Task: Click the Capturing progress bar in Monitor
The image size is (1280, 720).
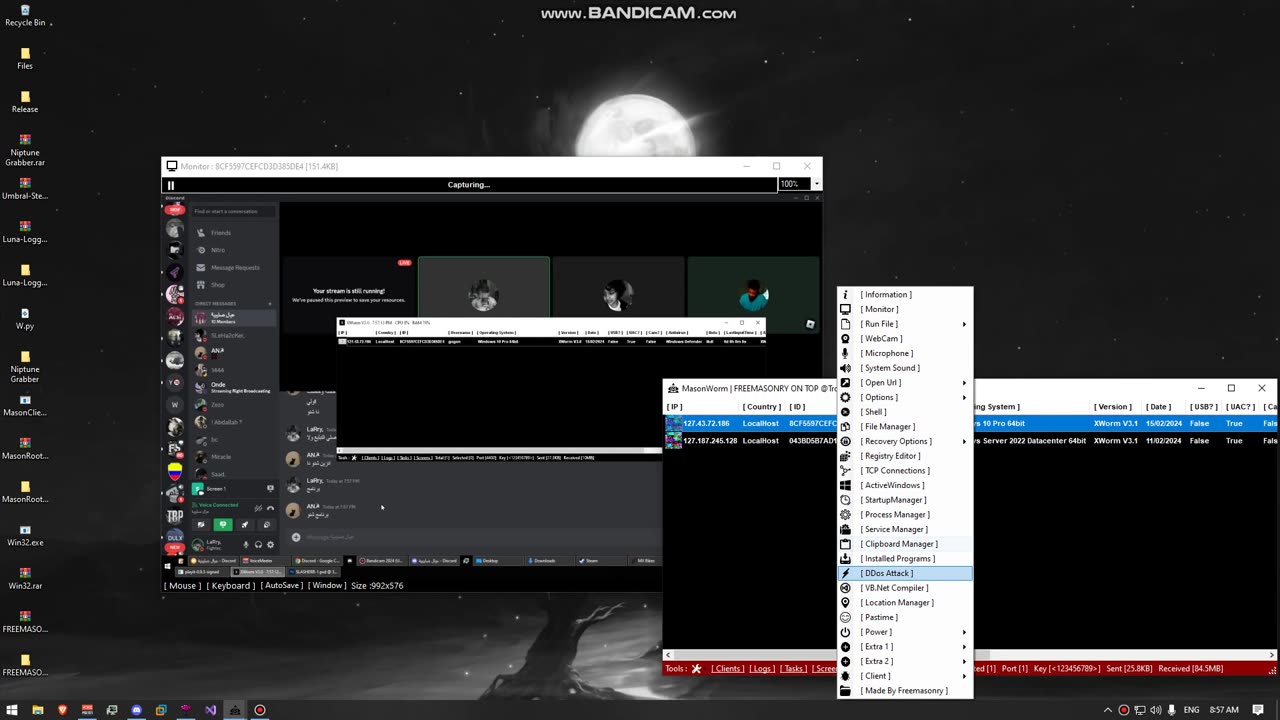Action: 469,185
